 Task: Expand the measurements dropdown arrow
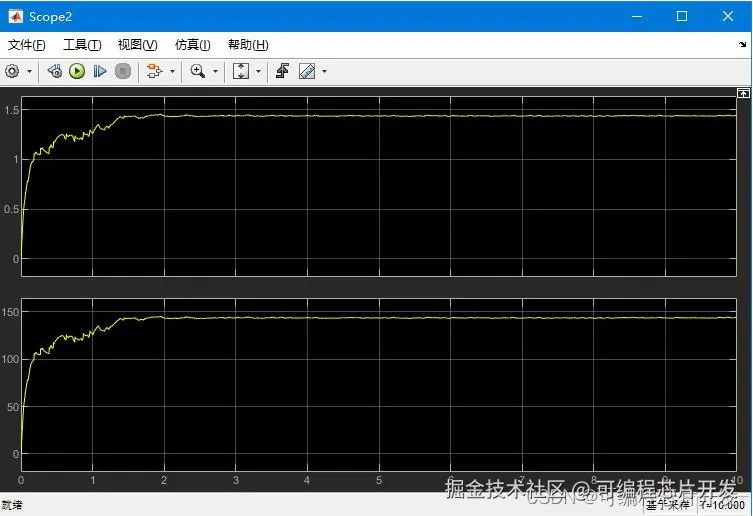325,72
